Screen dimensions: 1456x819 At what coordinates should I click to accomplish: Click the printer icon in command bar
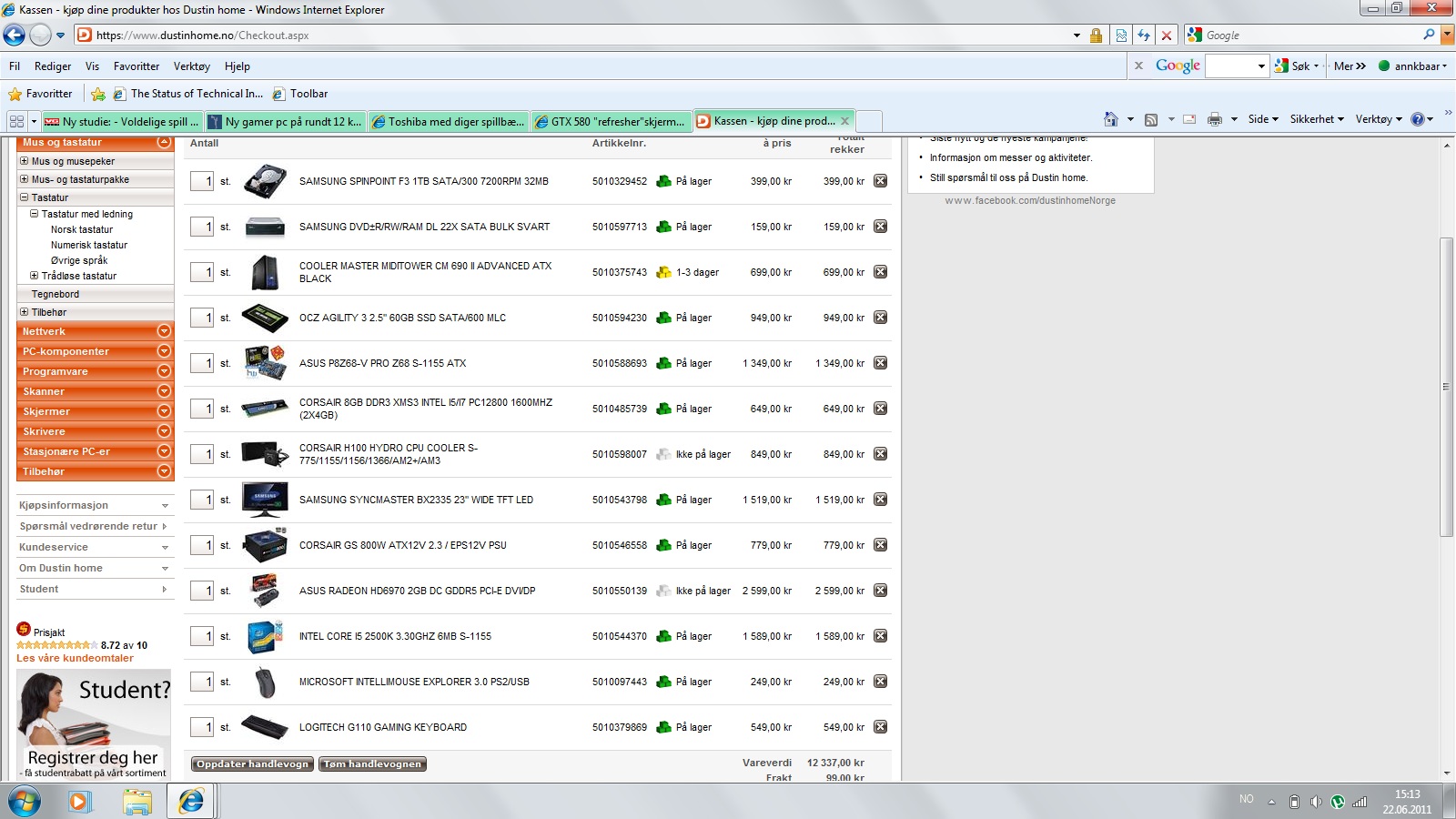[x=1214, y=119]
